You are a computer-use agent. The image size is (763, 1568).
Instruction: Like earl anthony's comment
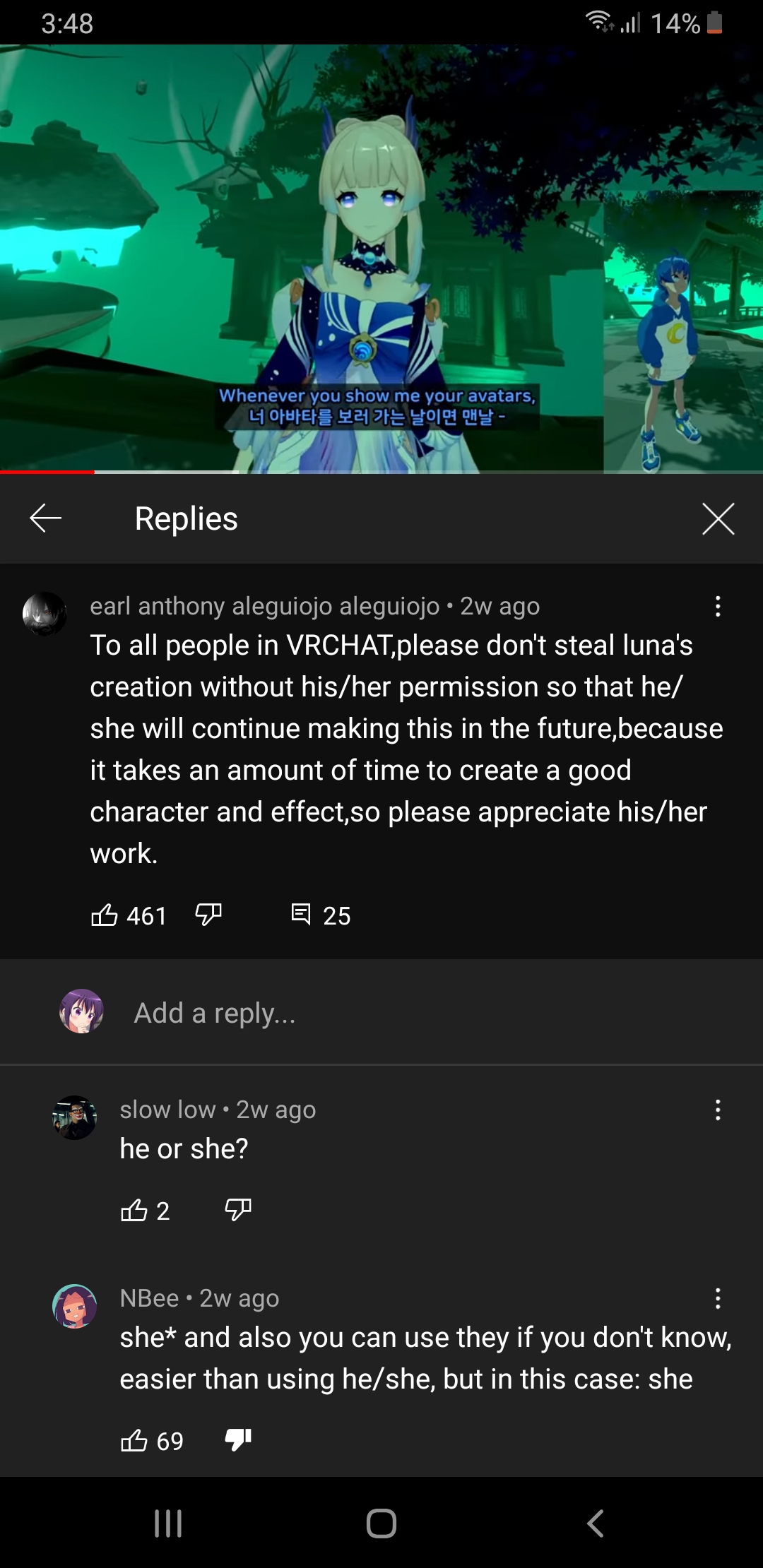tap(105, 915)
